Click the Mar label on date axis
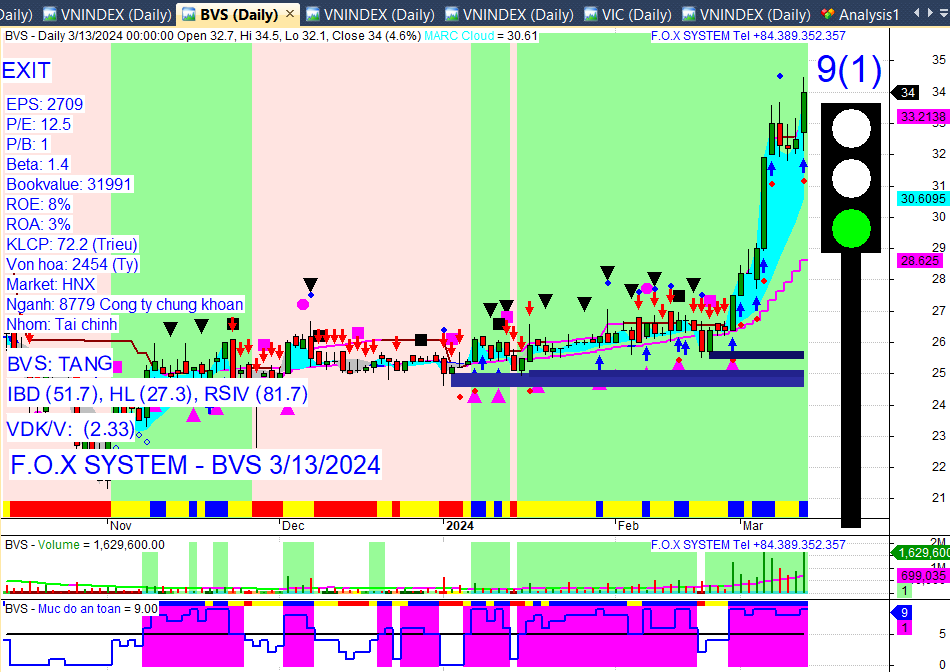This screenshot has width=950, height=672. (753, 525)
